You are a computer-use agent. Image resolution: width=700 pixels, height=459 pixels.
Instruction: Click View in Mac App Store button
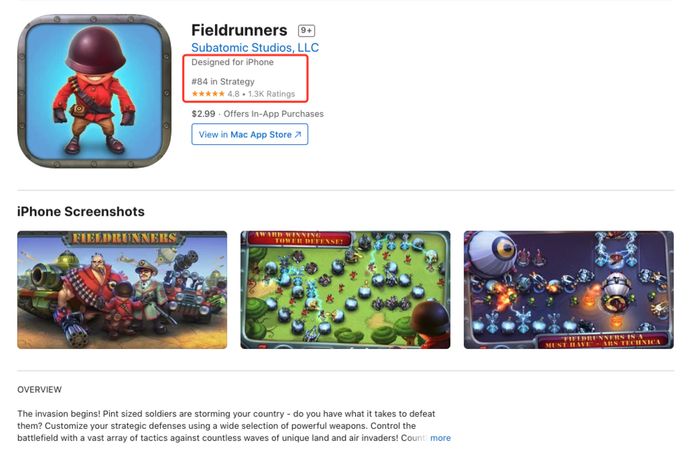(250, 134)
